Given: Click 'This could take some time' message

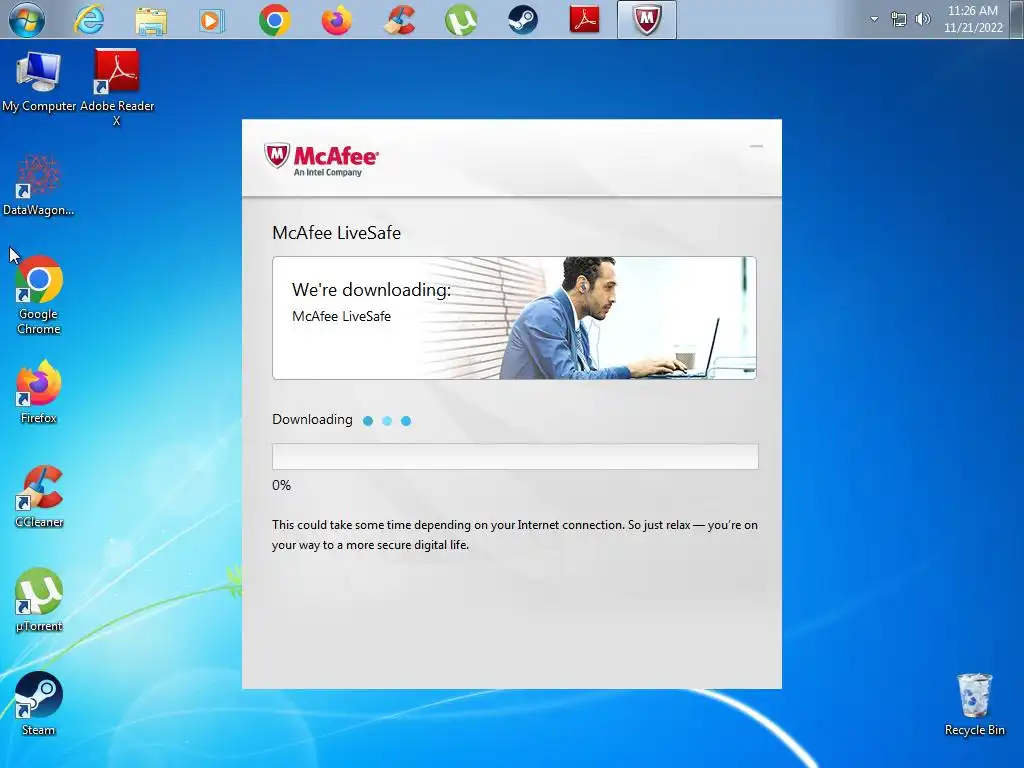Looking at the screenshot, I should coord(515,535).
